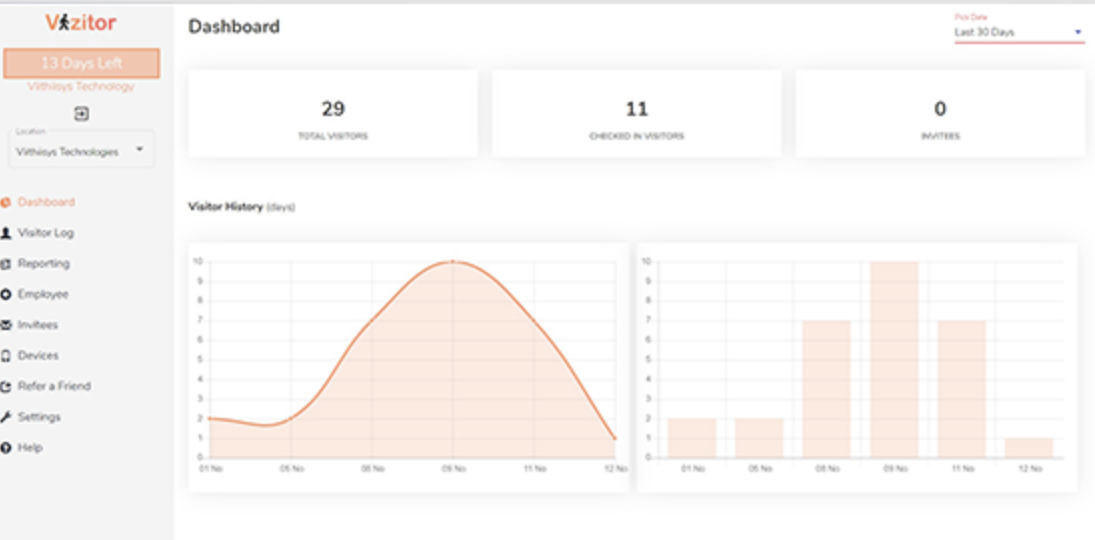Click the line chart peak point at 09 Nov
This screenshot has height=540, width=1095.
pyautogui.click(x=453, y=261)
